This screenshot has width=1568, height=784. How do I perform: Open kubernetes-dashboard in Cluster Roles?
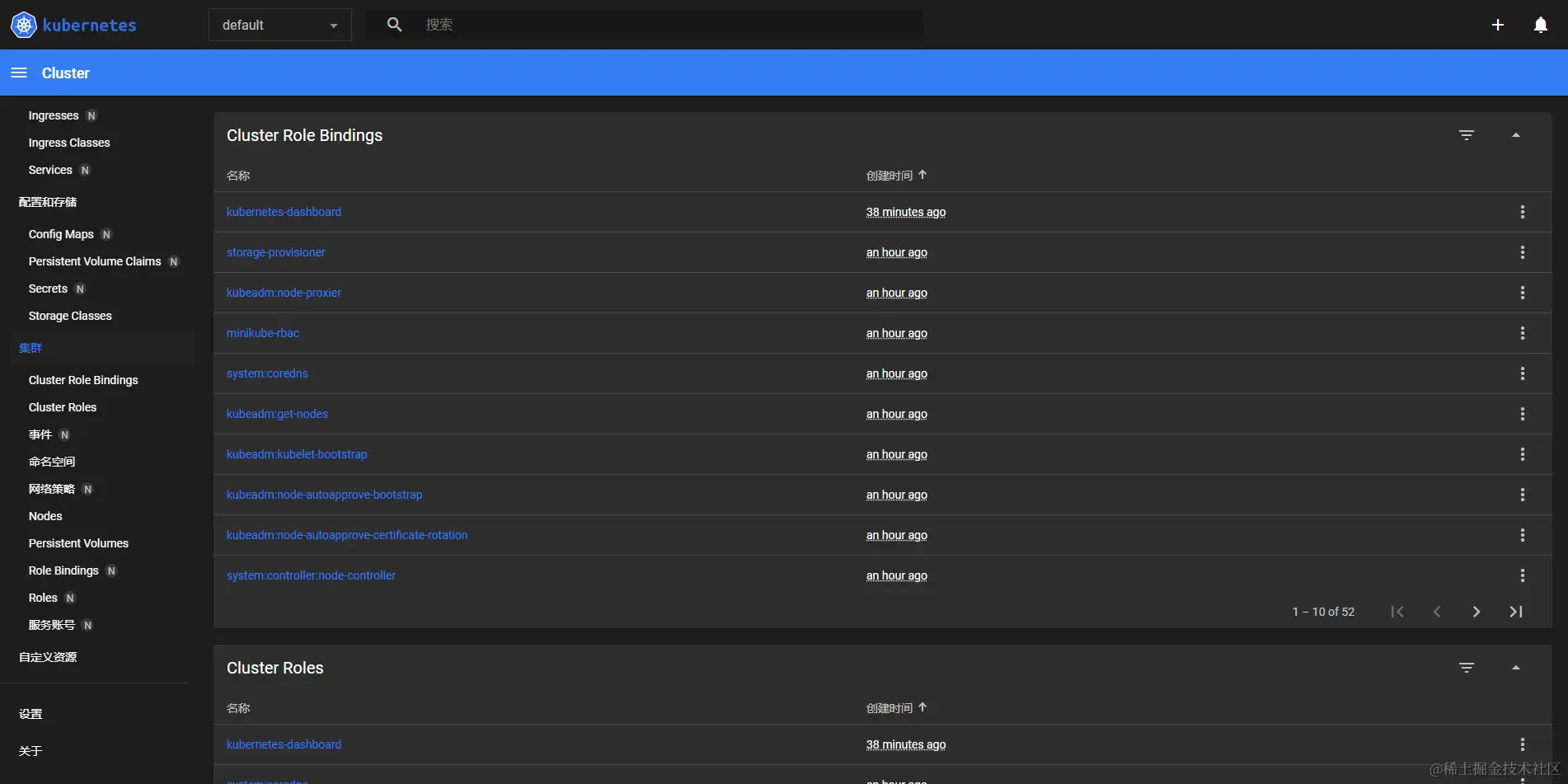[284, 744]
